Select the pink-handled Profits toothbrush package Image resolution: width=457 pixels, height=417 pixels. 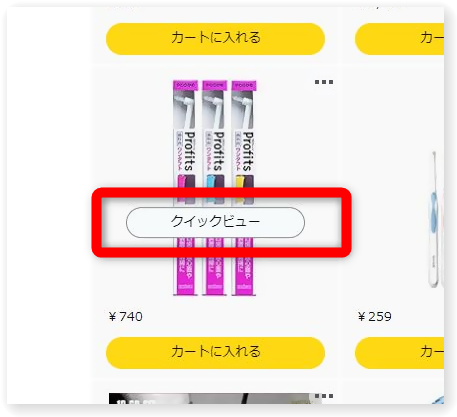tap(185, 188)
